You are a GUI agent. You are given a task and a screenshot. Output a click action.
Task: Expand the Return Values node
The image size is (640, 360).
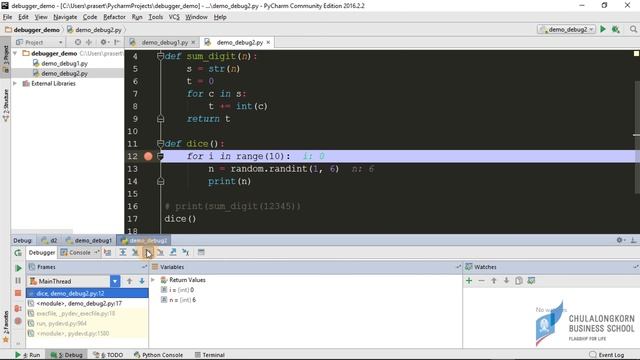153,280
